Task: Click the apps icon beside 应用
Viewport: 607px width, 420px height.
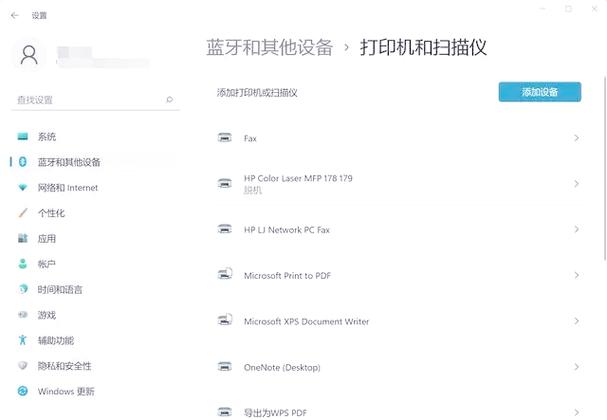Action: point(23,238)
